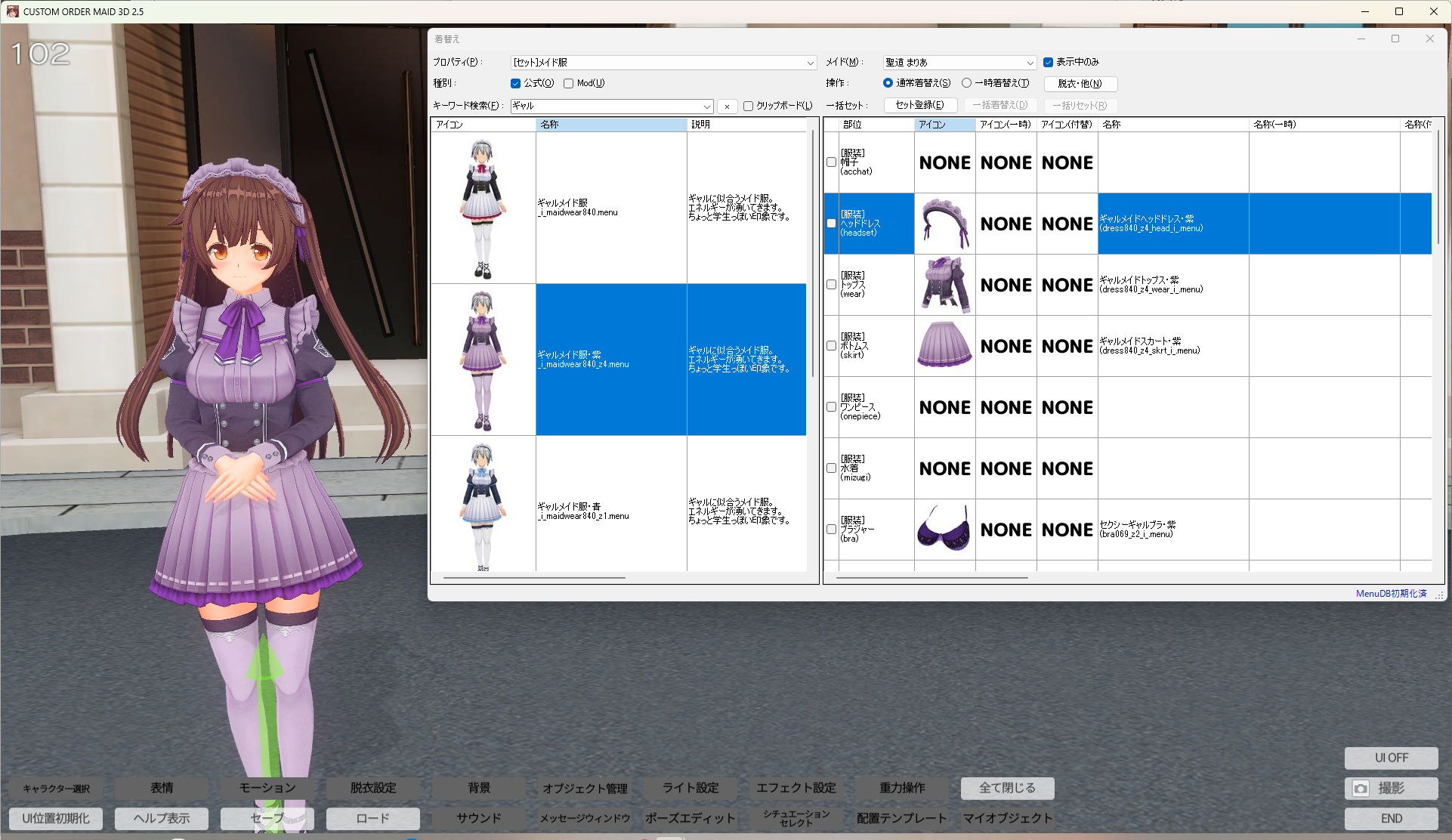Expand the プロパティ dropdown

810,63
